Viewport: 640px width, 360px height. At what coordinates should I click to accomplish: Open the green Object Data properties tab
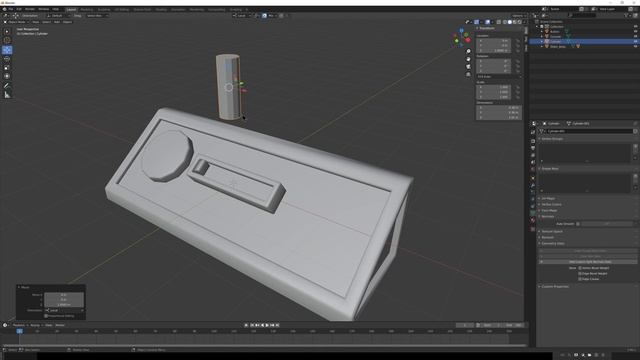[x=533, y=213]
